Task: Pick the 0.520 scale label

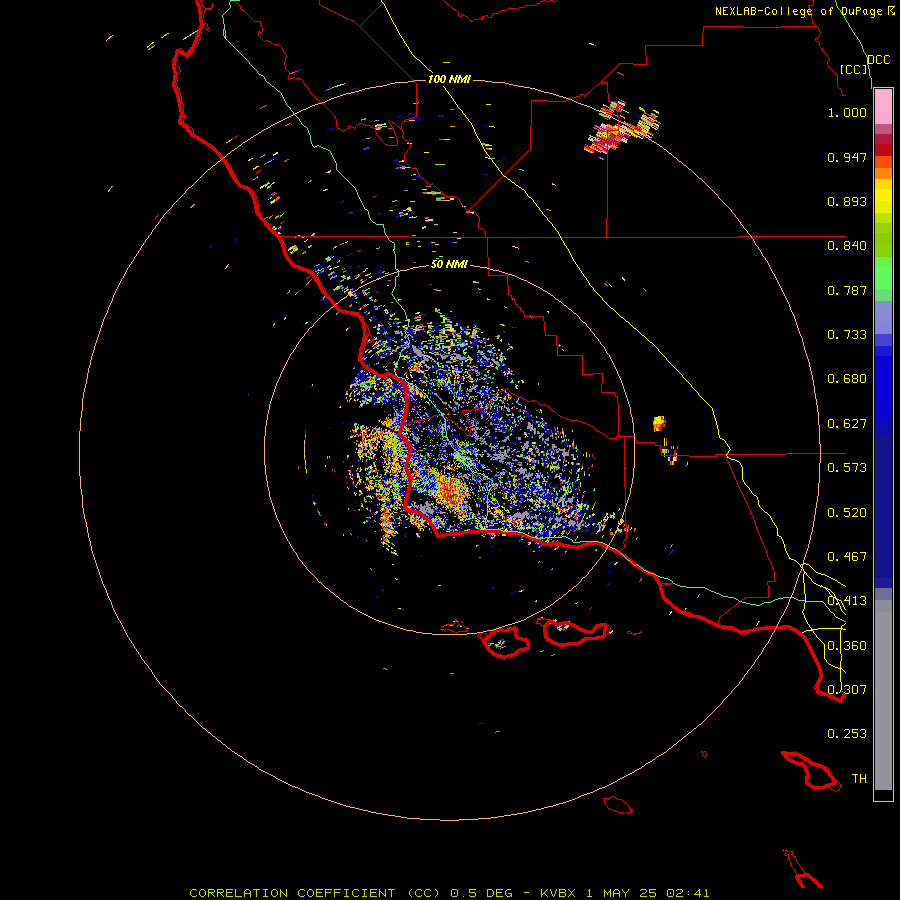Action: tap(847, 513)
